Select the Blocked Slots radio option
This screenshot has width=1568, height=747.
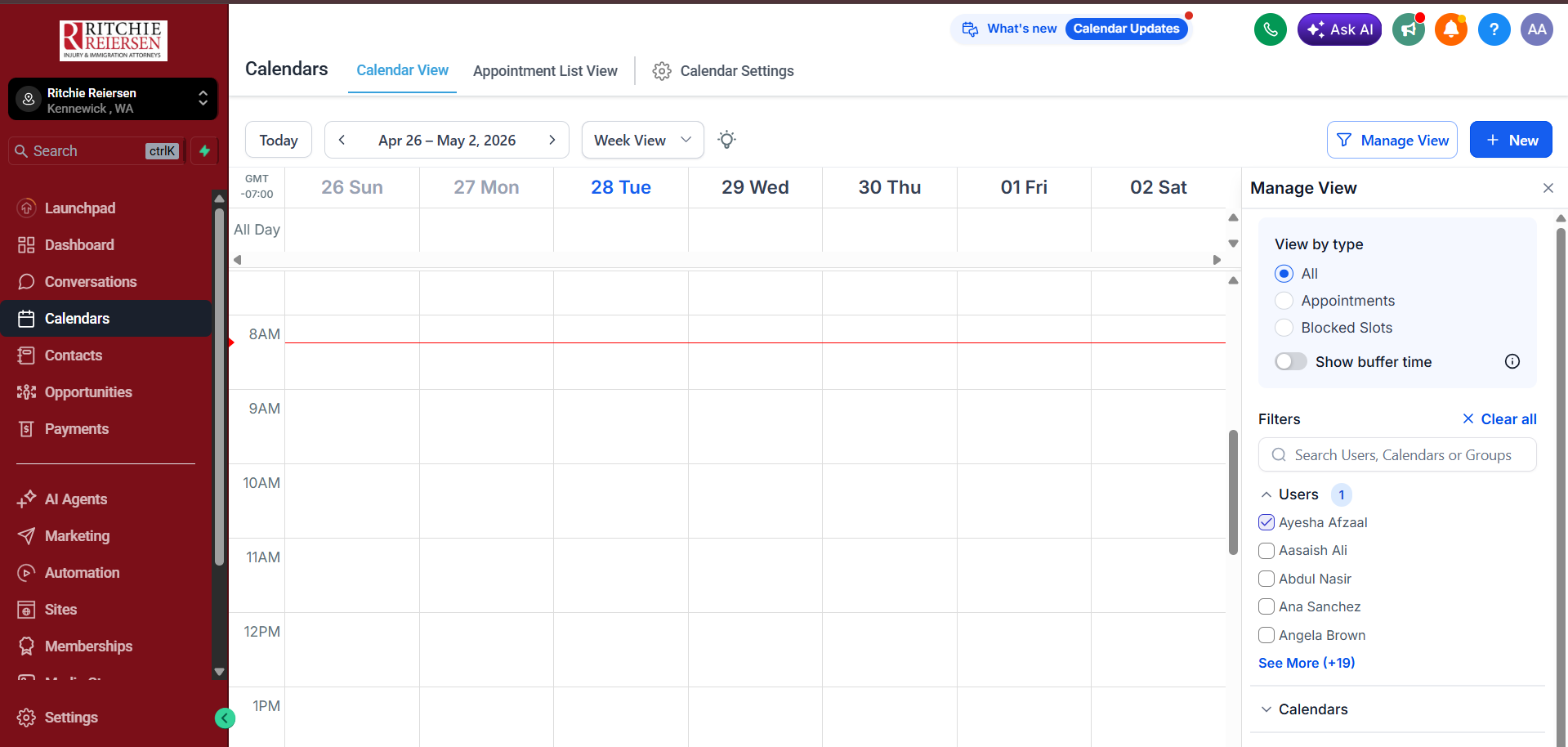click(x=1284, y=328)
